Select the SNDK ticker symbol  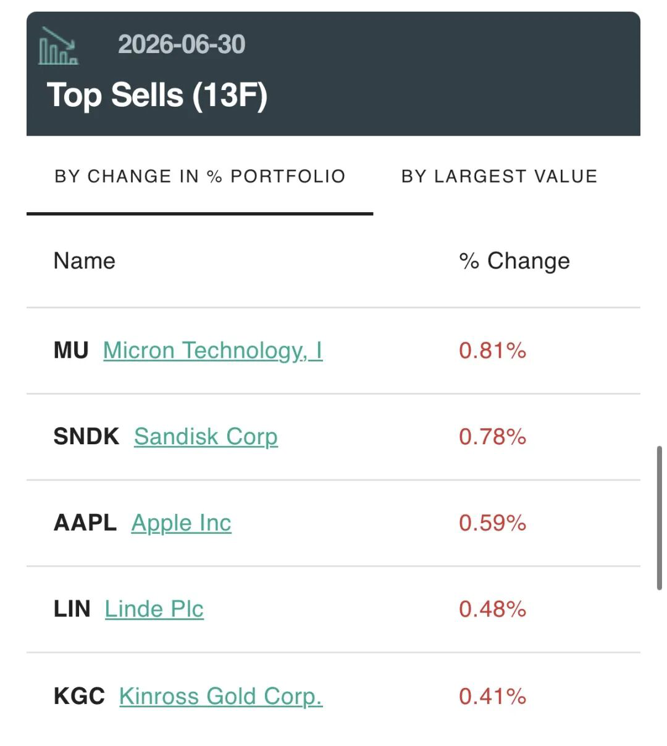pos(86,436)
